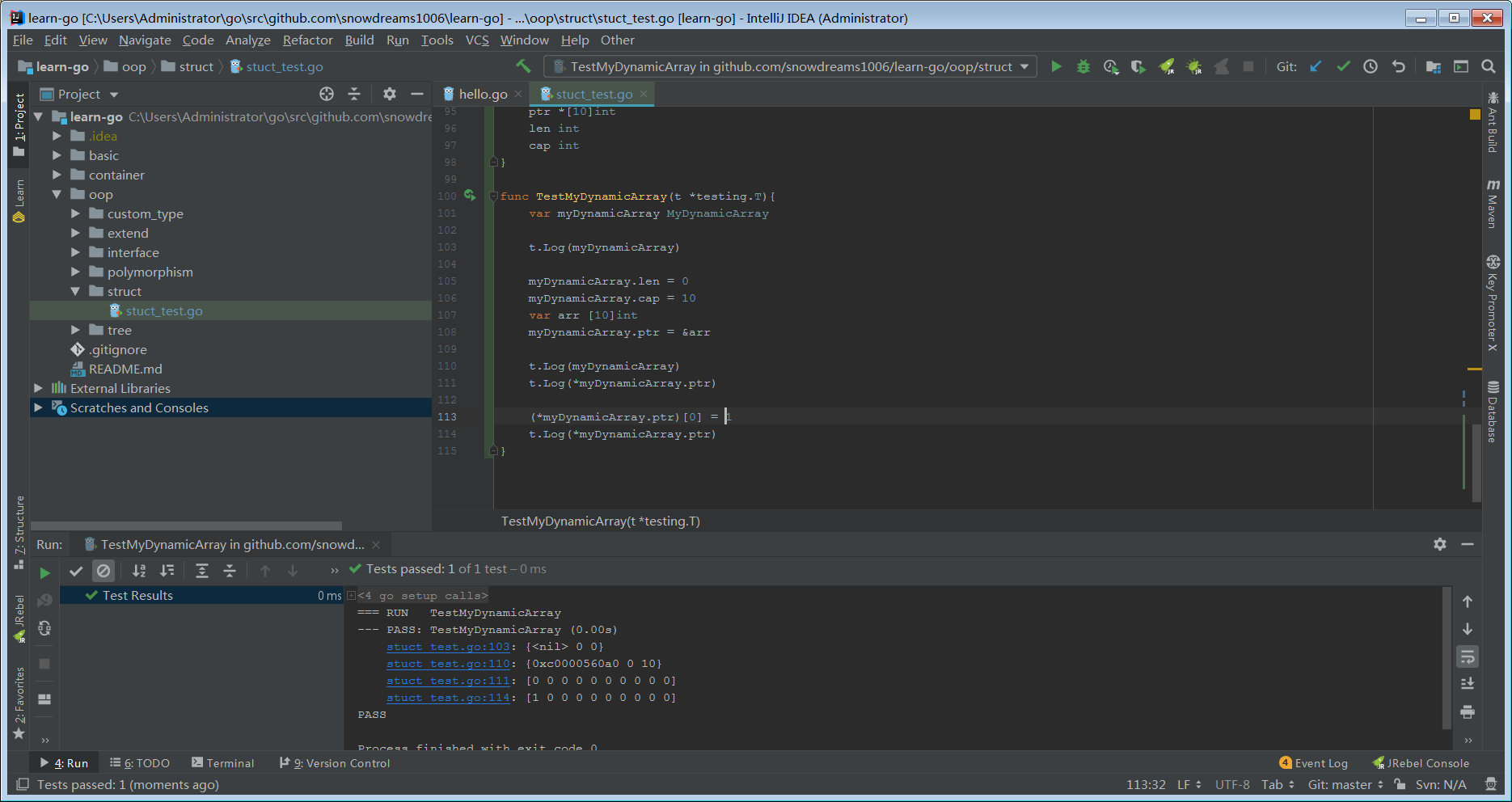Toggle Show Passed tests filter
The width and height of the screenshot is (1512, 802).
tap(76, 570)
